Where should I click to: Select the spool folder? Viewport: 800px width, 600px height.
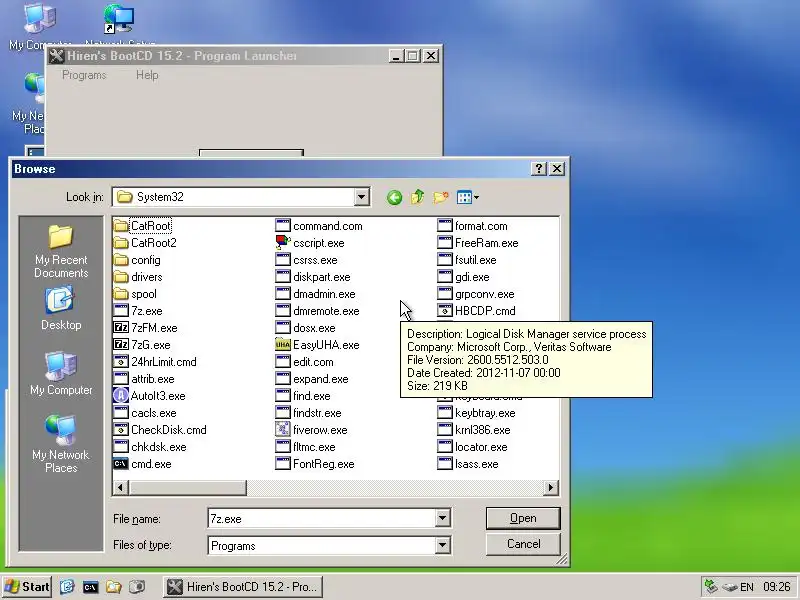(x=136, y=294)
